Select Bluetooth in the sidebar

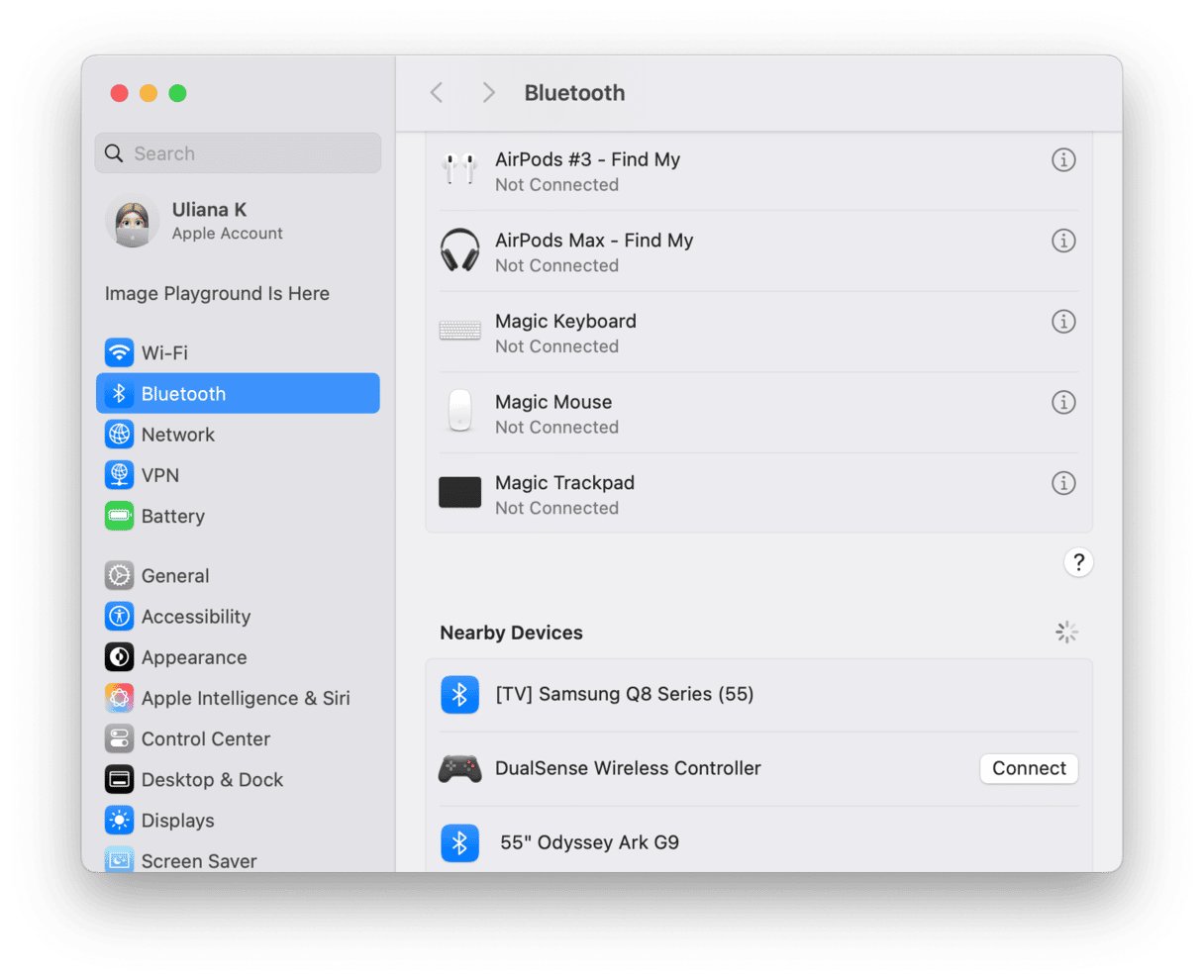(238, 394)
